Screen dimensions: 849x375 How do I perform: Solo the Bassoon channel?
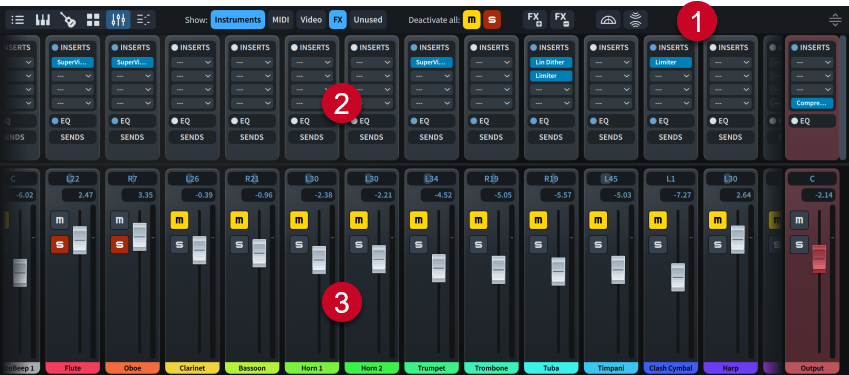pos(239,245)
